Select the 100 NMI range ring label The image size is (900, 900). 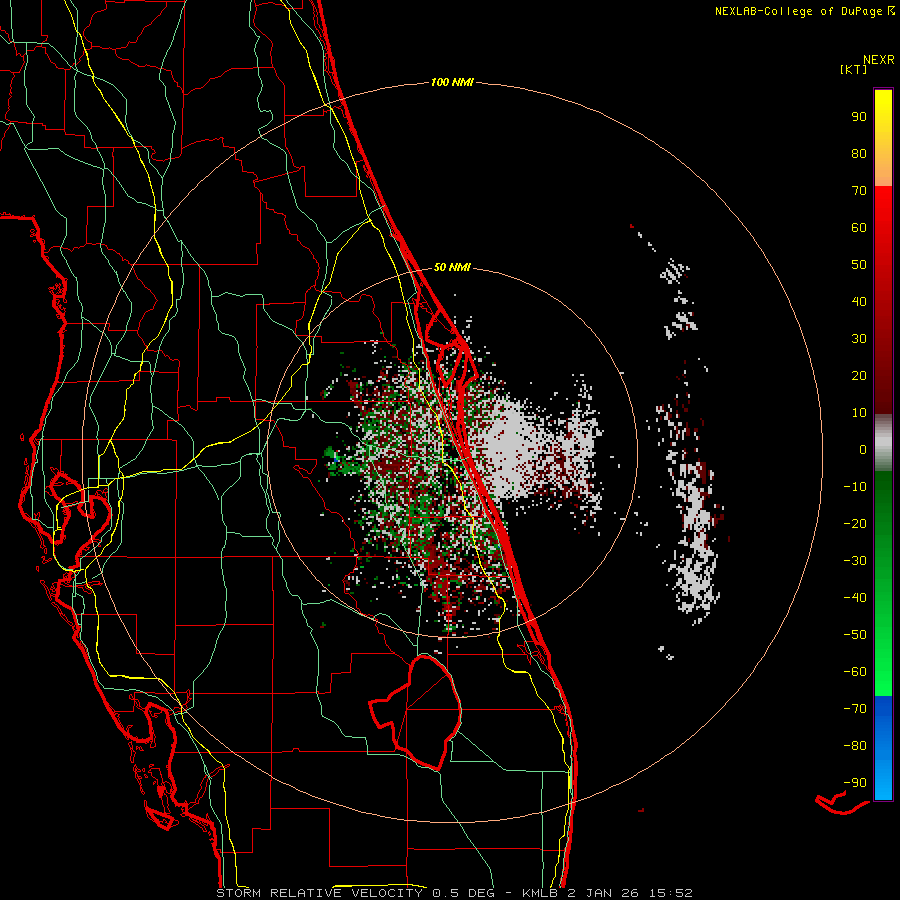click(452, 82)
